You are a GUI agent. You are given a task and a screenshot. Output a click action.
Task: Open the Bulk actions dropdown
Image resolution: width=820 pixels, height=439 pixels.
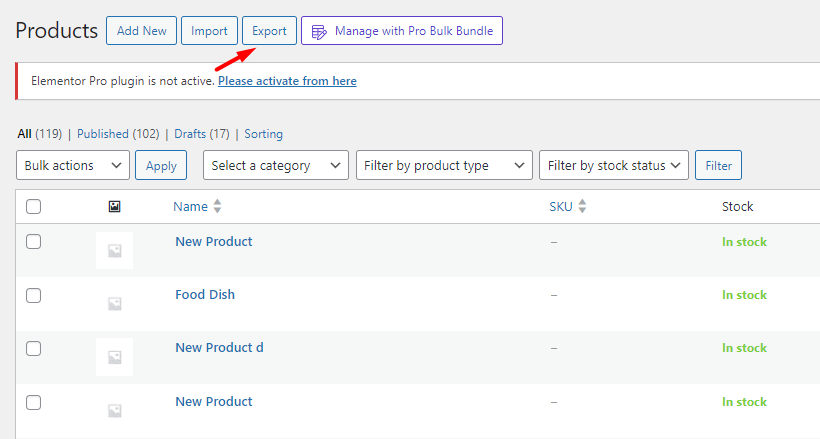pyautogui.click(x=73, y=165)
